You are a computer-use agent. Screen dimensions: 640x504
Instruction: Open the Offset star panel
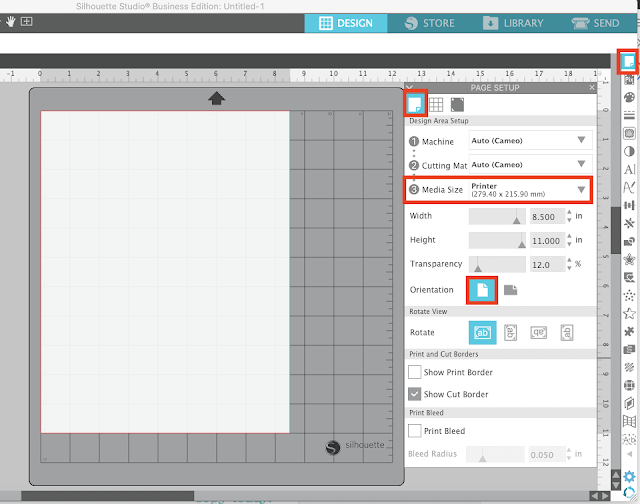[629, 259]
